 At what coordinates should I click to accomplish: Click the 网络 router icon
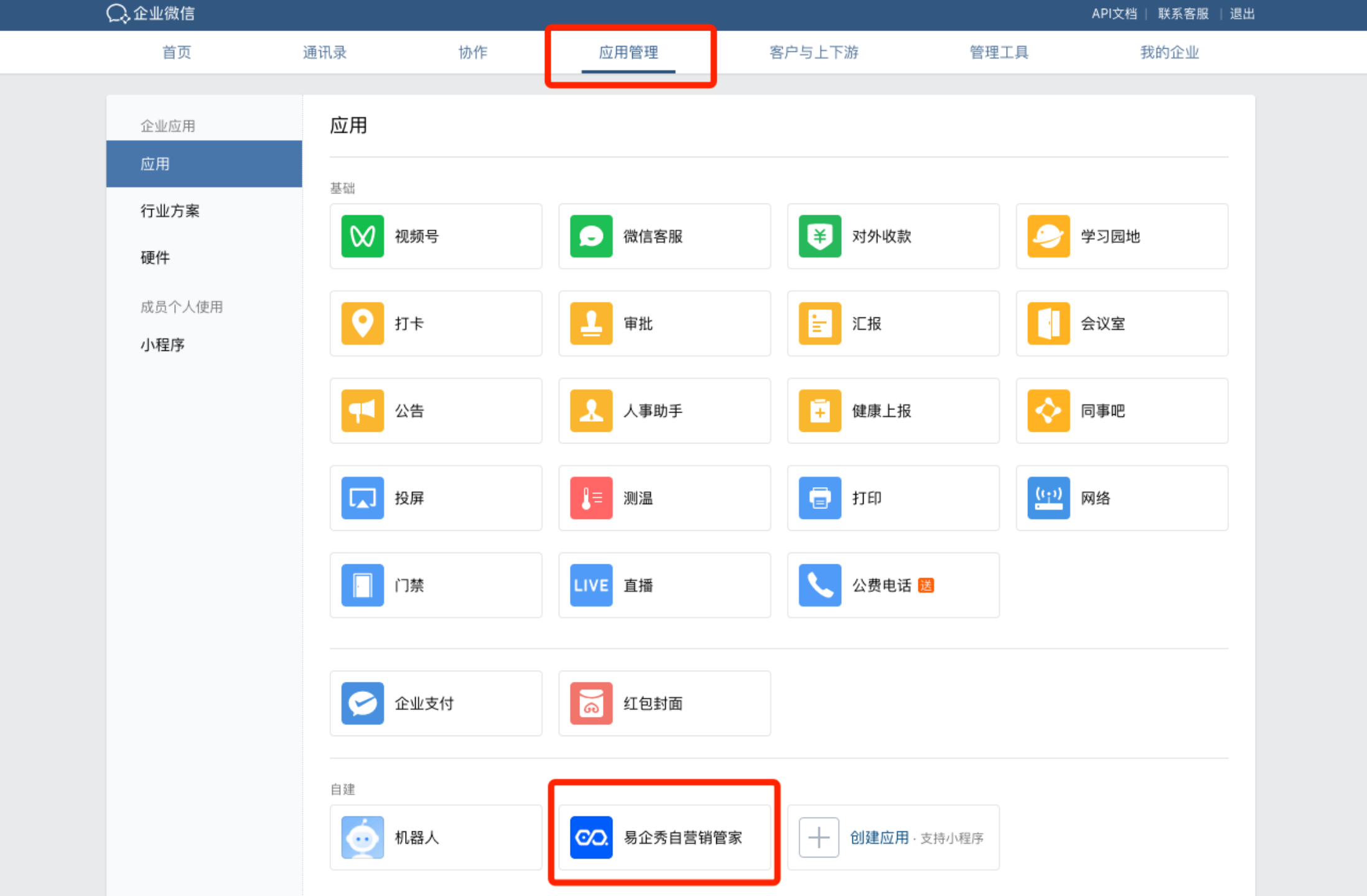coord(1048,498)
